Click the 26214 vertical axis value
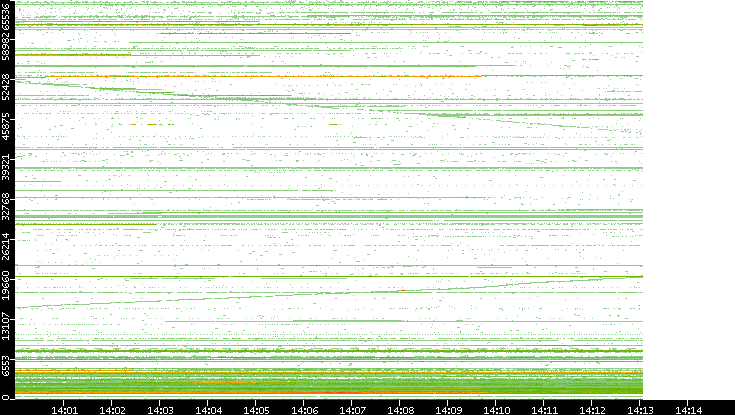The image size is (735, 415). tap(7, 247)
